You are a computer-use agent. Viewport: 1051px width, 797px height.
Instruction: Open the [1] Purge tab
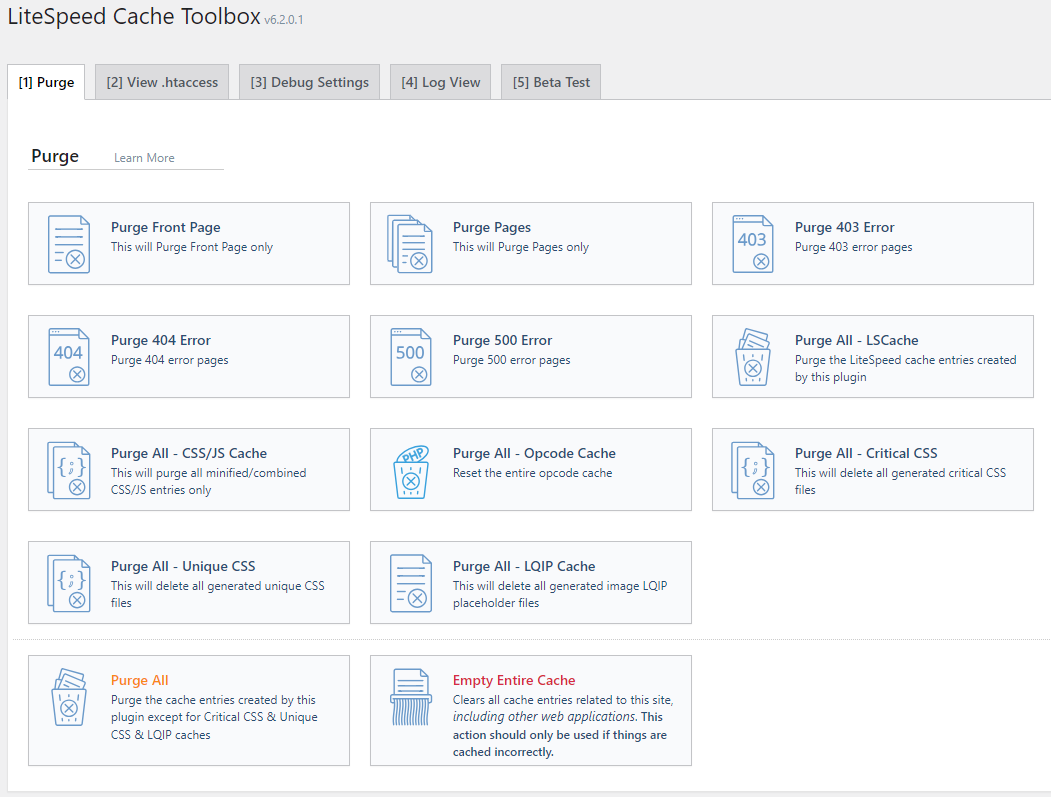point(46,82)
